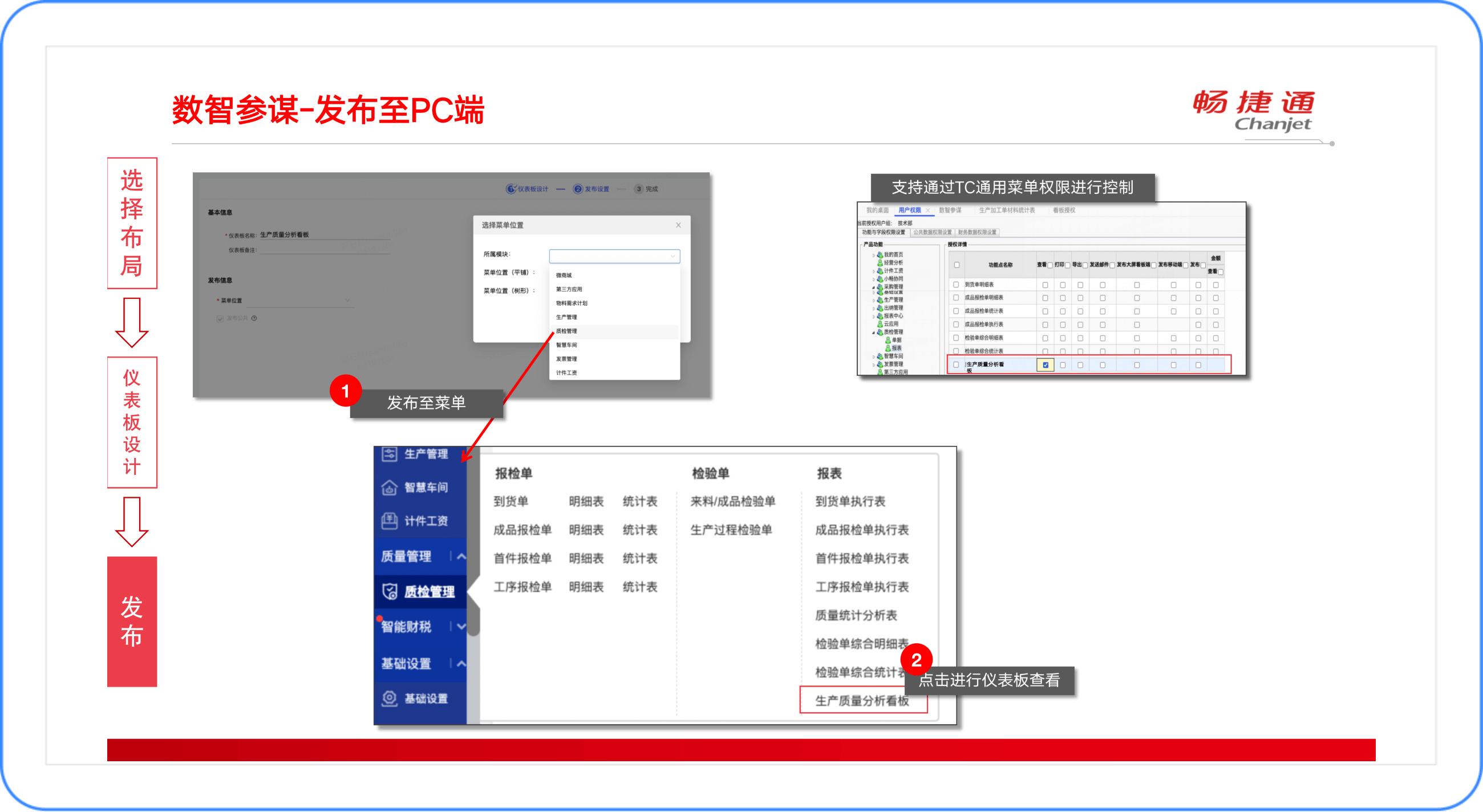The image size is (1483, 812).
Task: Select 第三方应用 node in permission tree
Action: 895,372
